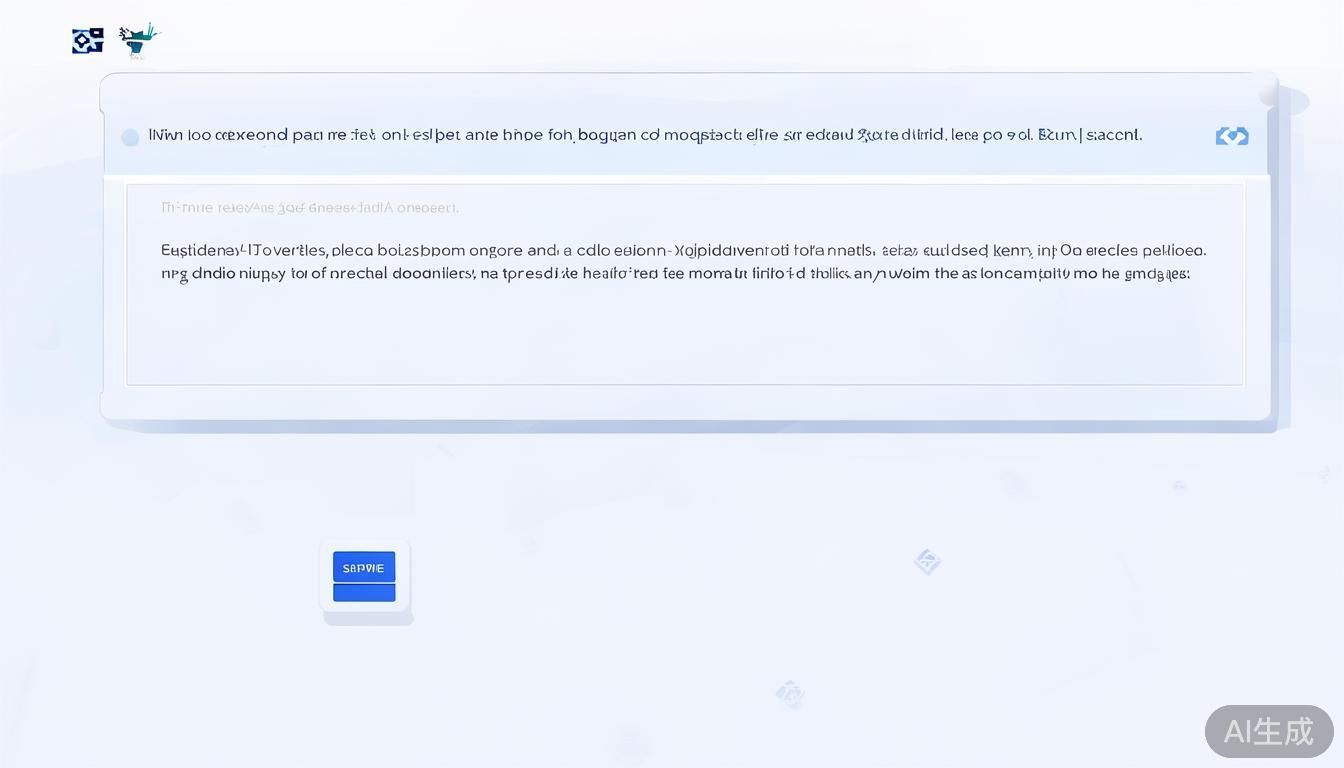The image size is (1344, 768).
Task: Click the paragraph line starting "nrg dndio"
Action: pyautogui.click(x=675, y=273)
